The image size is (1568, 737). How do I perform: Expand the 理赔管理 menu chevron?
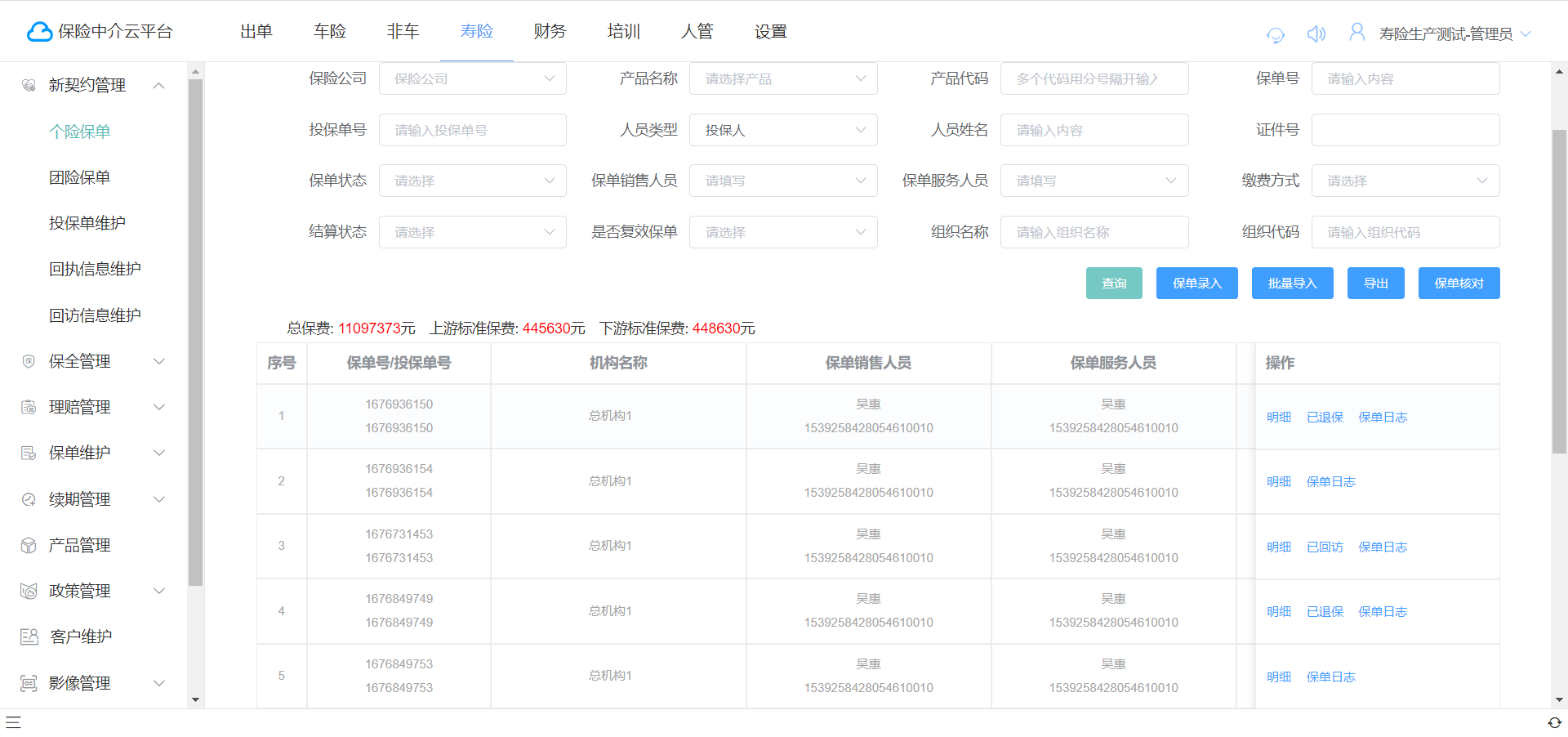tap(159, 407)
